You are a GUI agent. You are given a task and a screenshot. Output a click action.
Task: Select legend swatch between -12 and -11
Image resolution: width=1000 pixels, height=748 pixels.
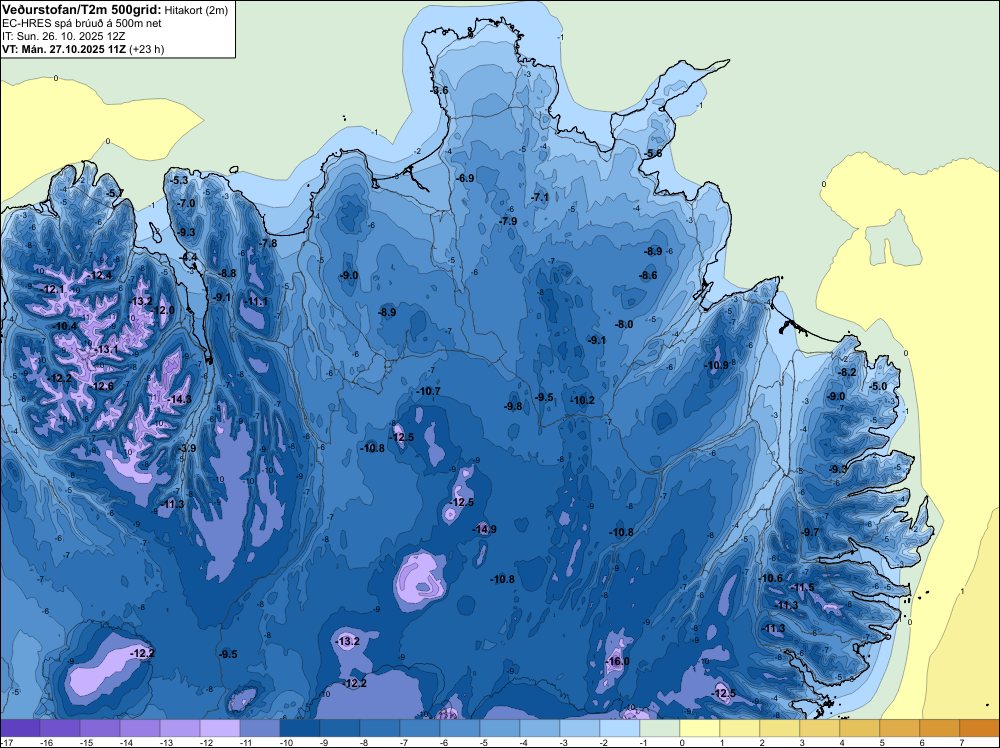pos(220,728)
